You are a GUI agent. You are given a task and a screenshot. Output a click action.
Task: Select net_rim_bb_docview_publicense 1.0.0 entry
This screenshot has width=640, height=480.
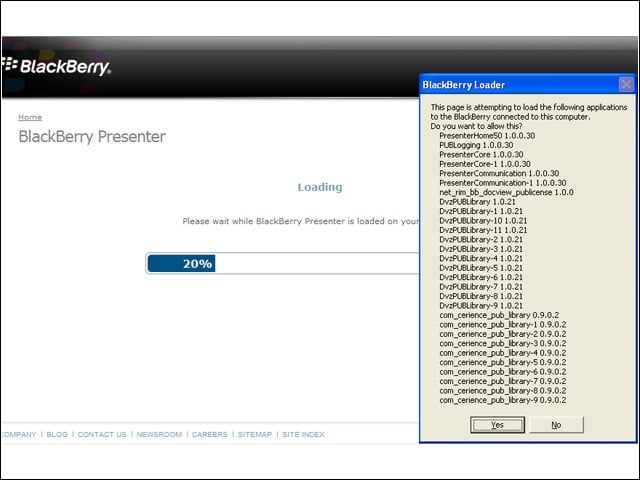point(506,192)
